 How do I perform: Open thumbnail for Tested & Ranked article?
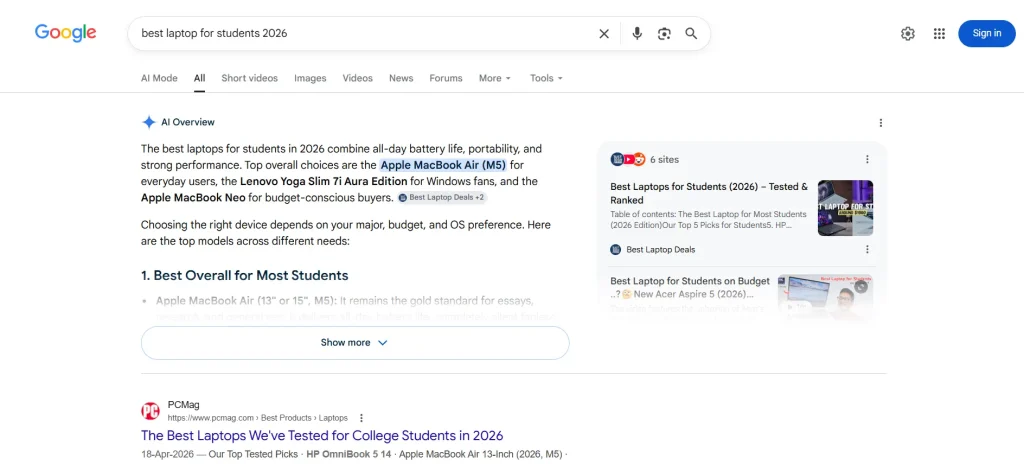pos(845,208)
